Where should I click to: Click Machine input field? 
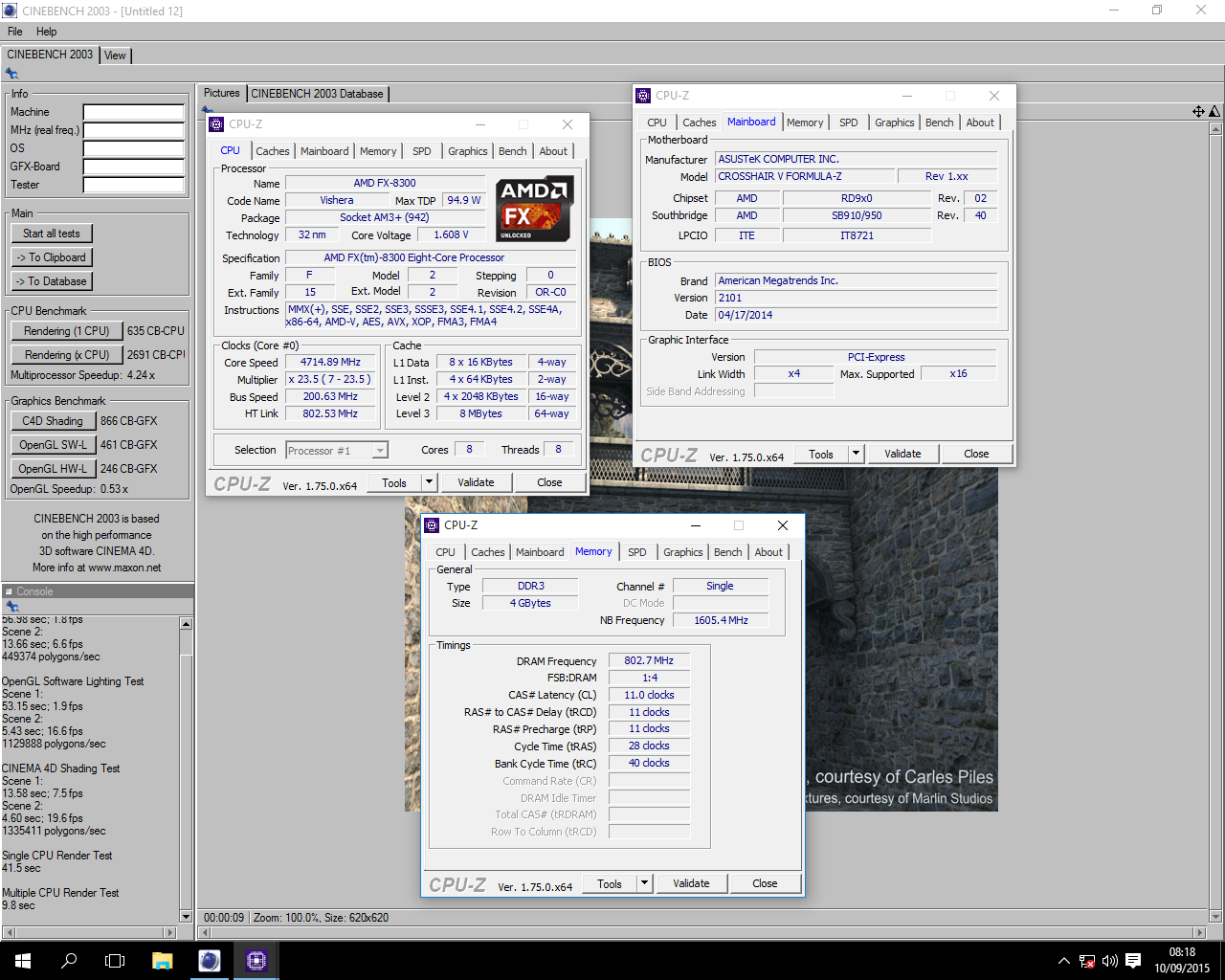tap(134, 112)
